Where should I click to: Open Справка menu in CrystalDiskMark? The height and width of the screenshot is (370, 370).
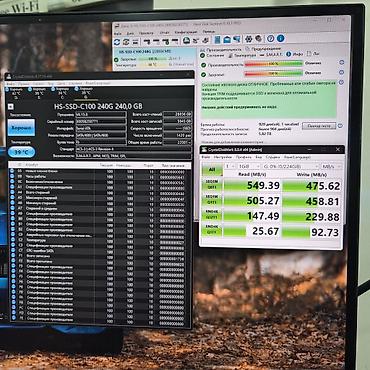tap(273, 157)
